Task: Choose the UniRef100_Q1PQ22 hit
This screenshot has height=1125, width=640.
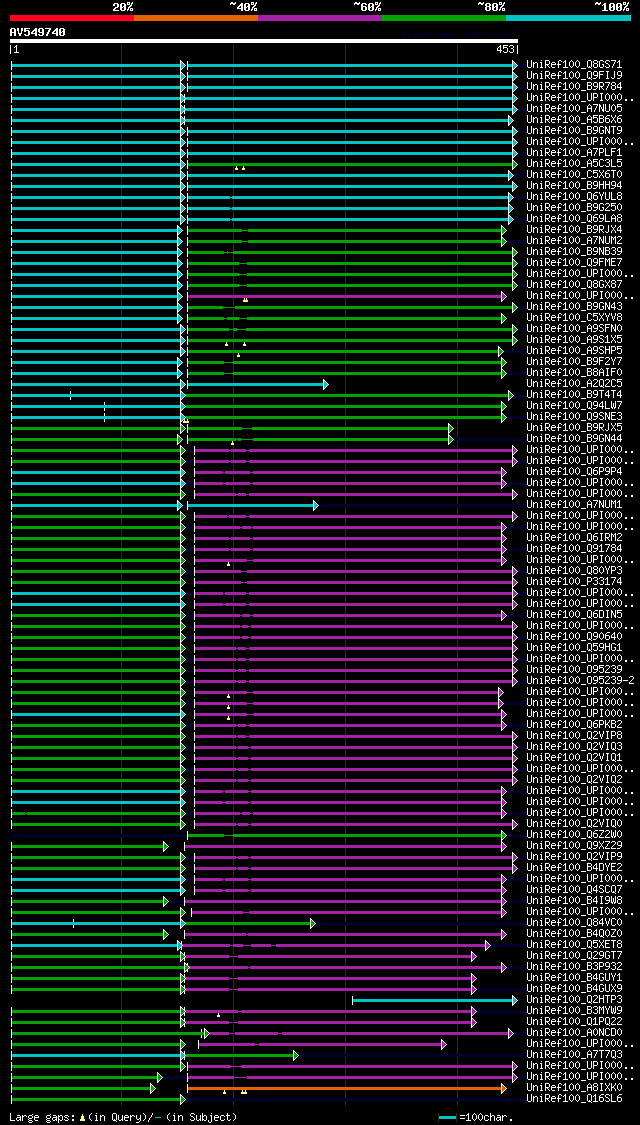Action: (x=574, y=1022)
